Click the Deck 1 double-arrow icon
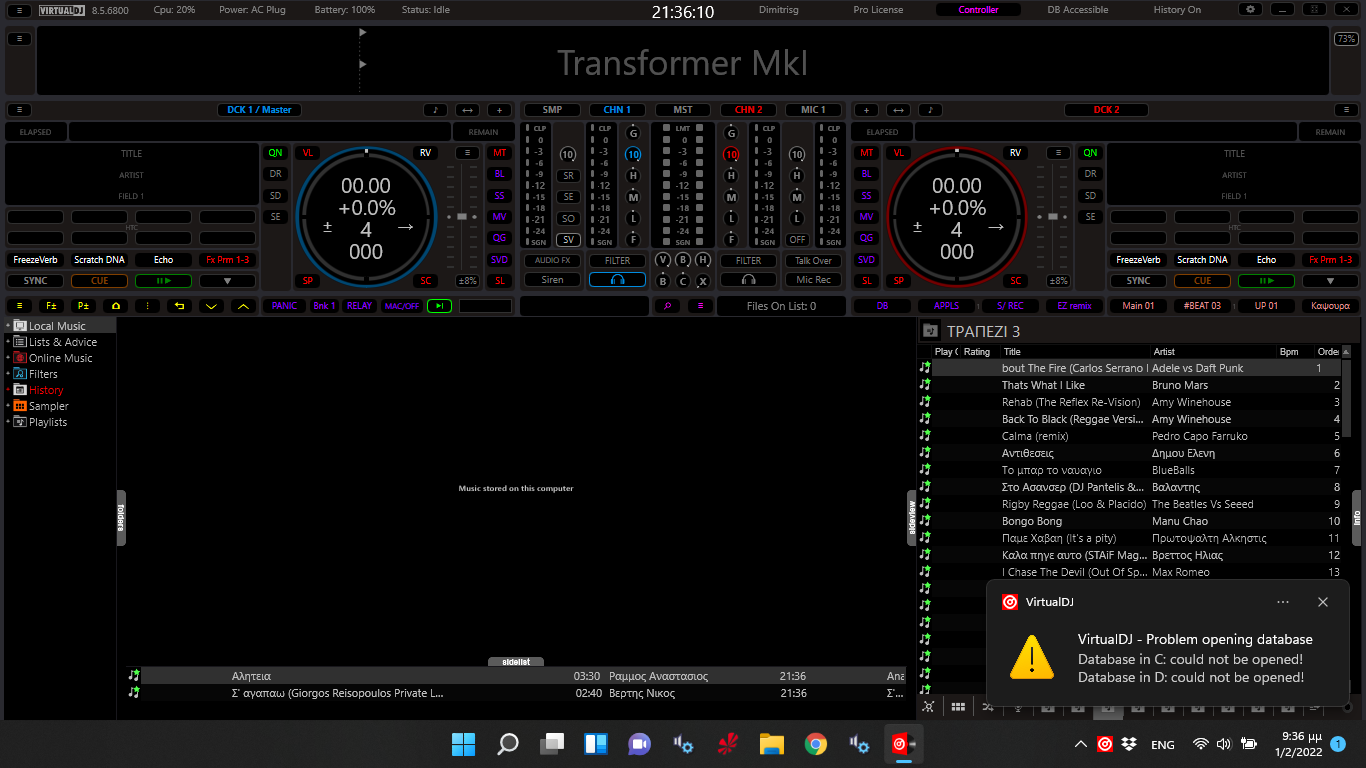 pyautogui.click(x=467, y=110)
